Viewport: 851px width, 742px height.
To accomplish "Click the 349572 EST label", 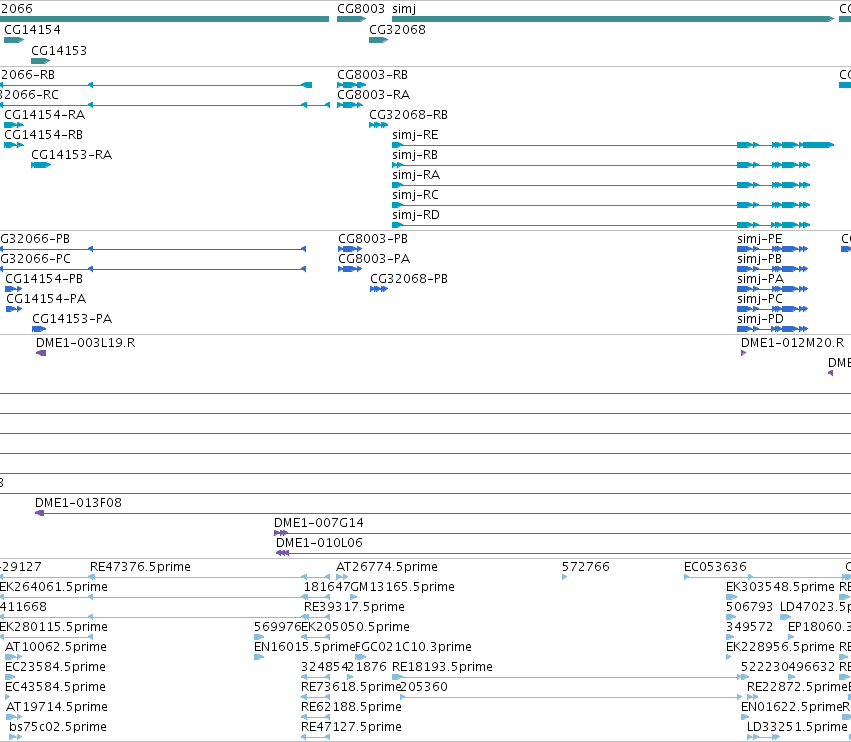I will point(750,627).
